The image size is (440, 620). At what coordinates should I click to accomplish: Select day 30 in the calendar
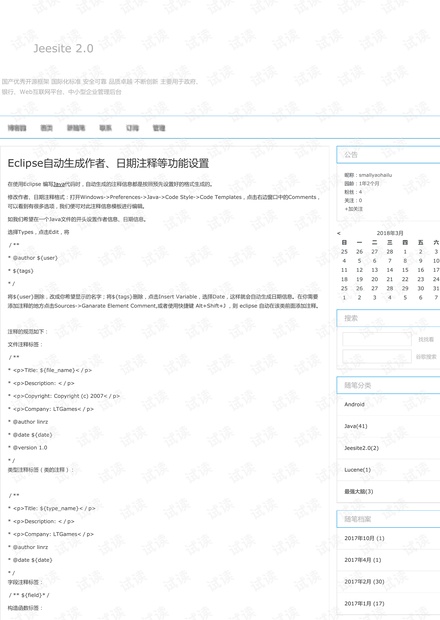(x=421, y=288)
